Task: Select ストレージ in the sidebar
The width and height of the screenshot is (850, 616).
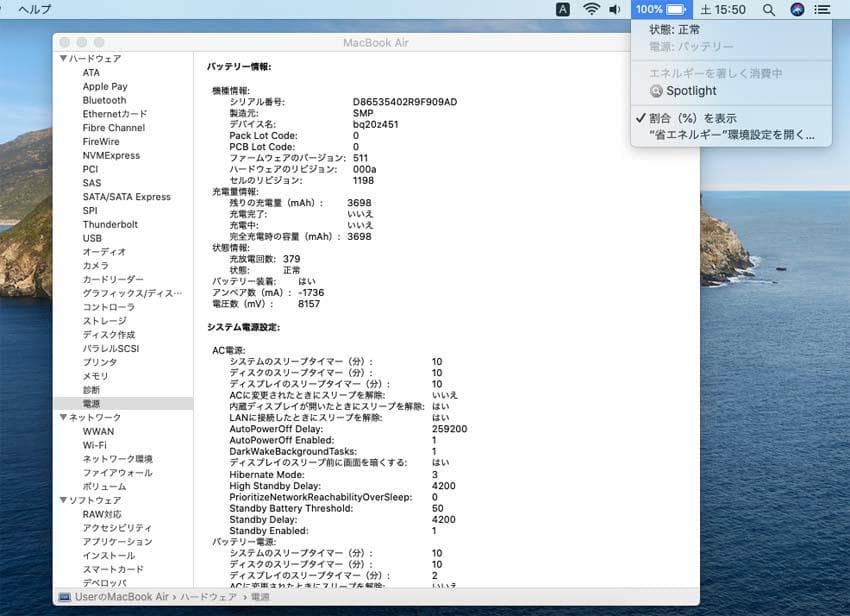Action: [104, 321]
